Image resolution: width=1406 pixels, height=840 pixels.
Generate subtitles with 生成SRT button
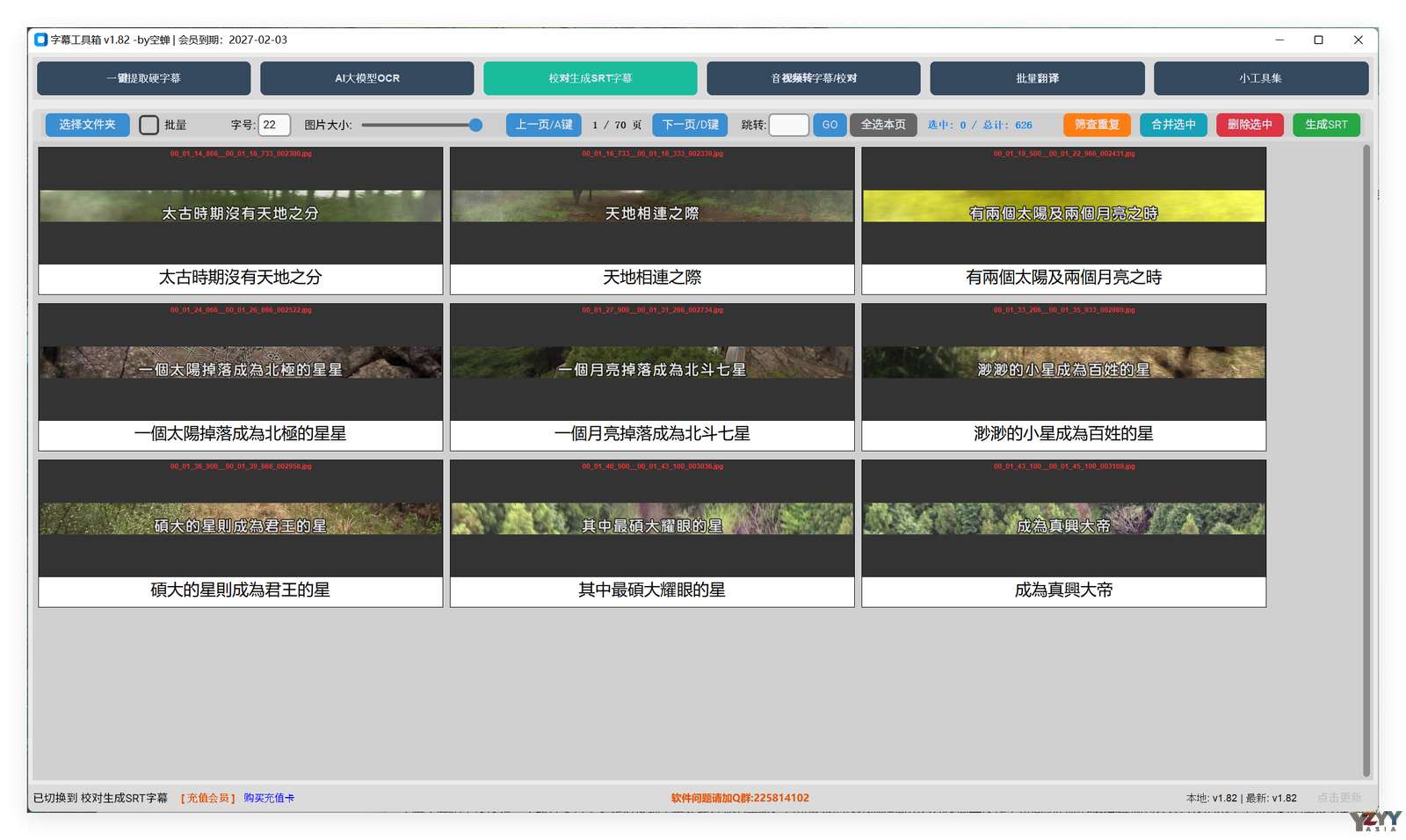coord(1326,125)
